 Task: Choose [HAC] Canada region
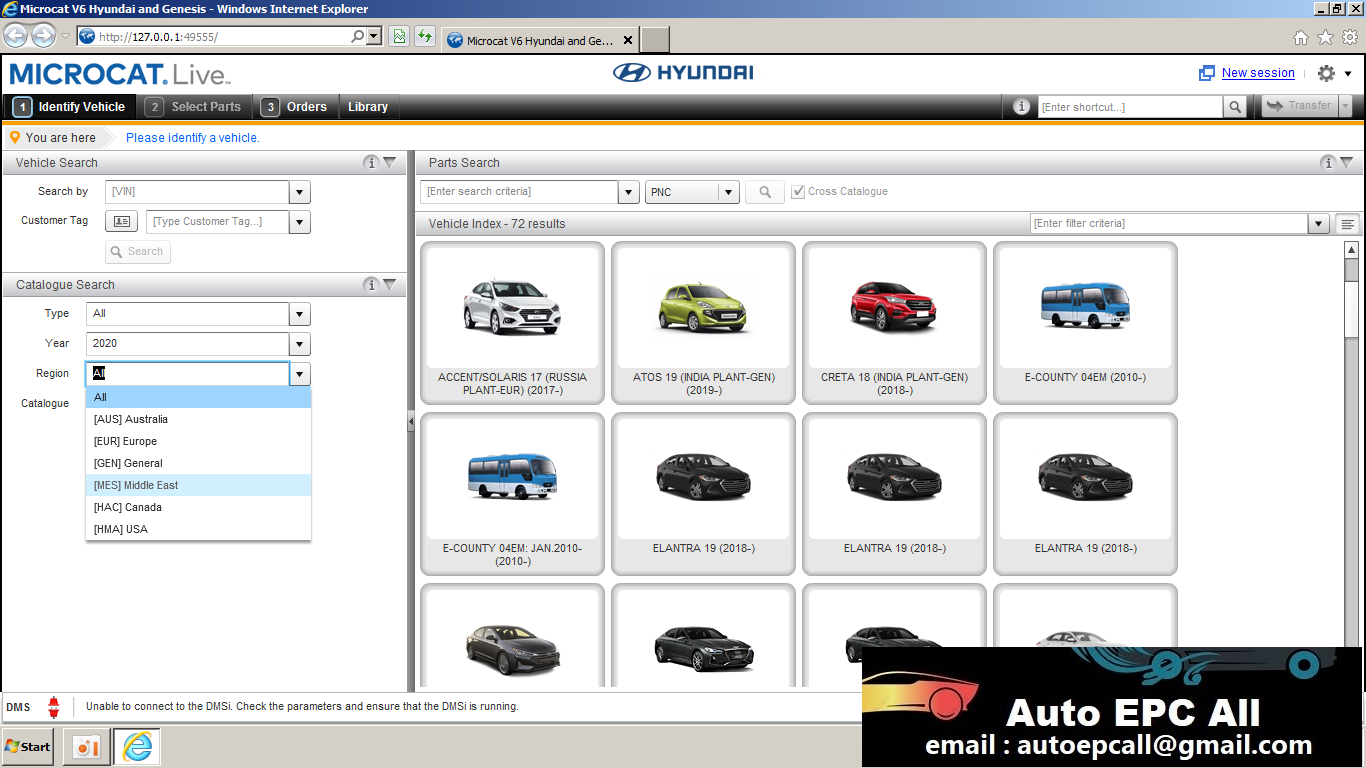coord(199,508)
